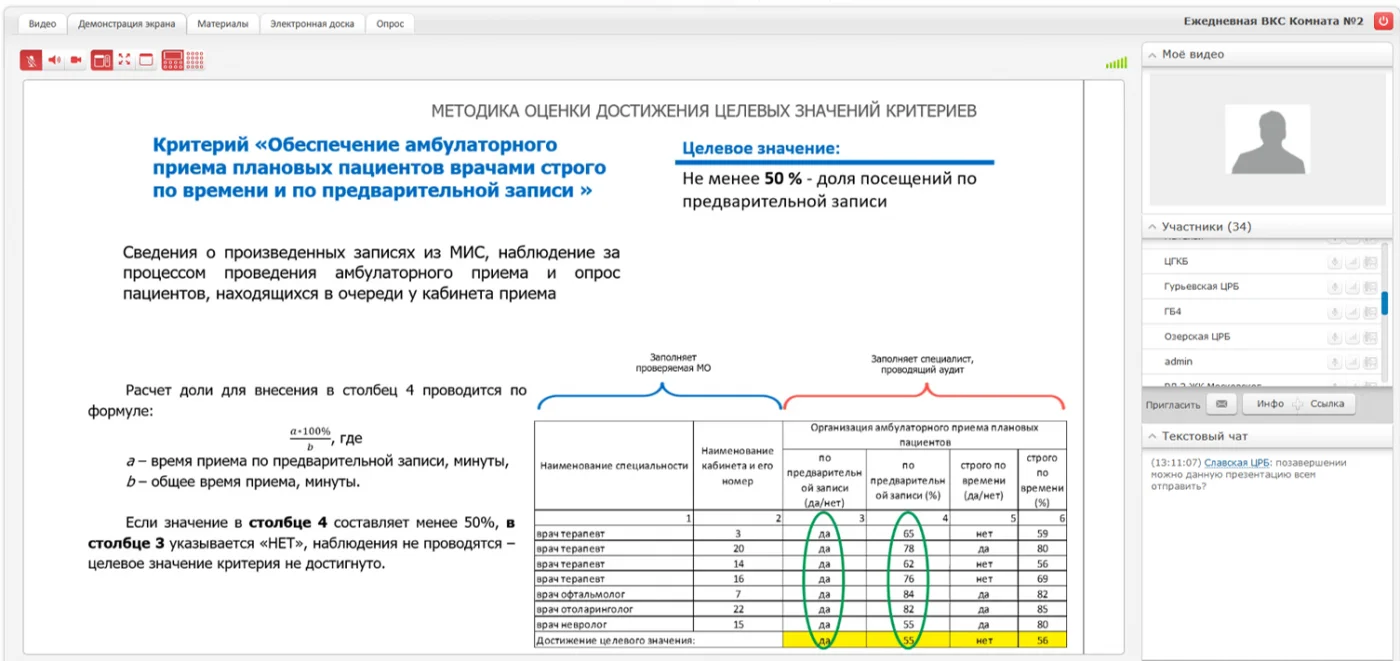Toggle the muted microphone button

[31, 60]
